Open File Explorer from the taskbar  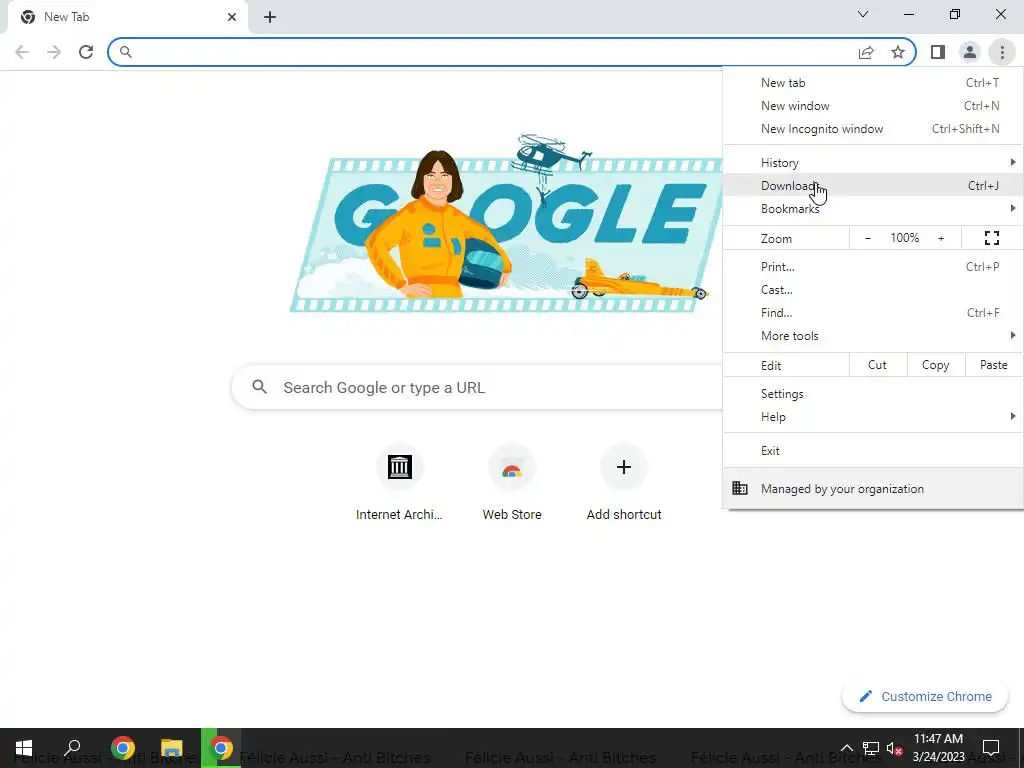171,748
